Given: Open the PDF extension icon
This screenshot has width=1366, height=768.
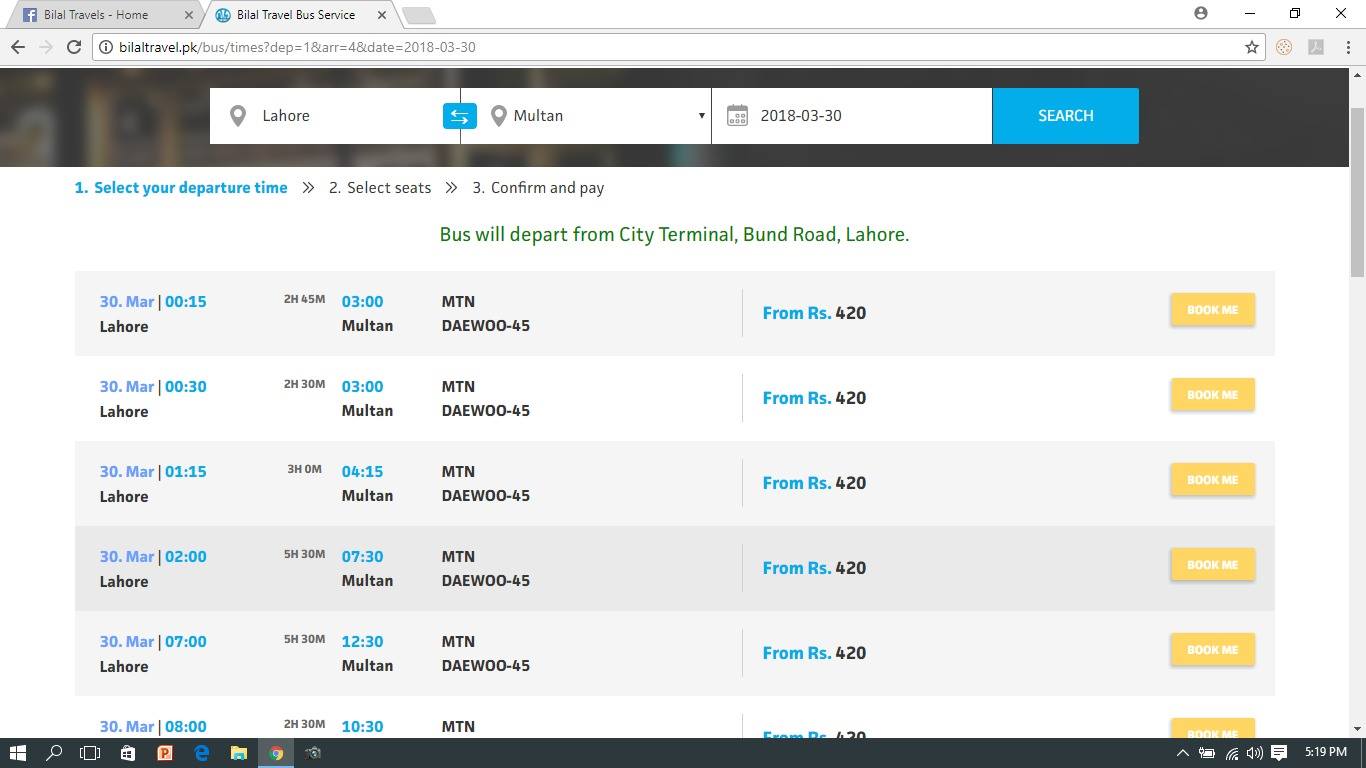Looking at the screenshot, I should pos(1315,47).
